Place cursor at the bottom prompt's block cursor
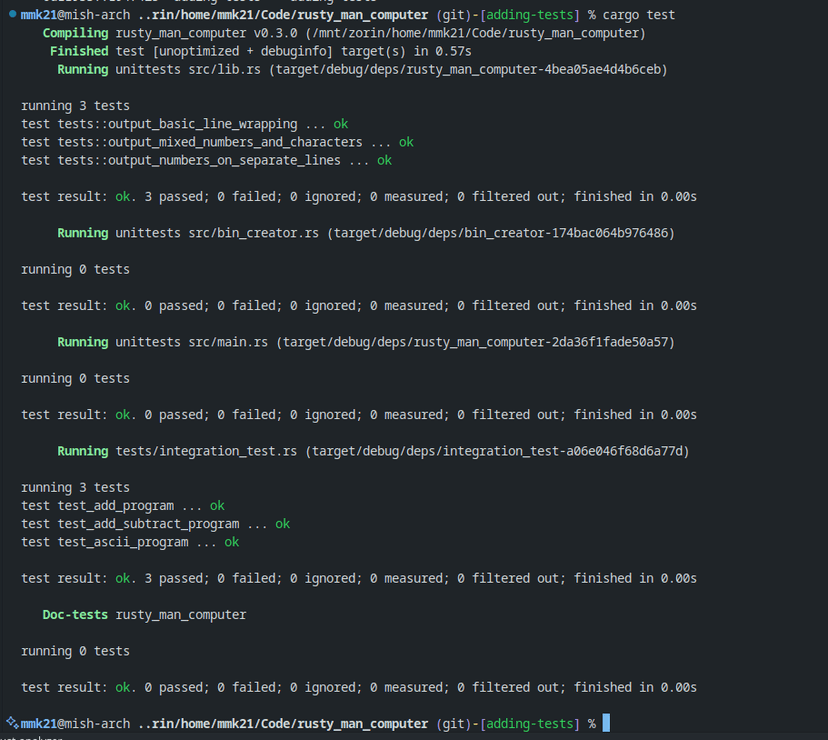Image resolution: width=828 pixels, height=740 pixels. [x=606, y=723]
